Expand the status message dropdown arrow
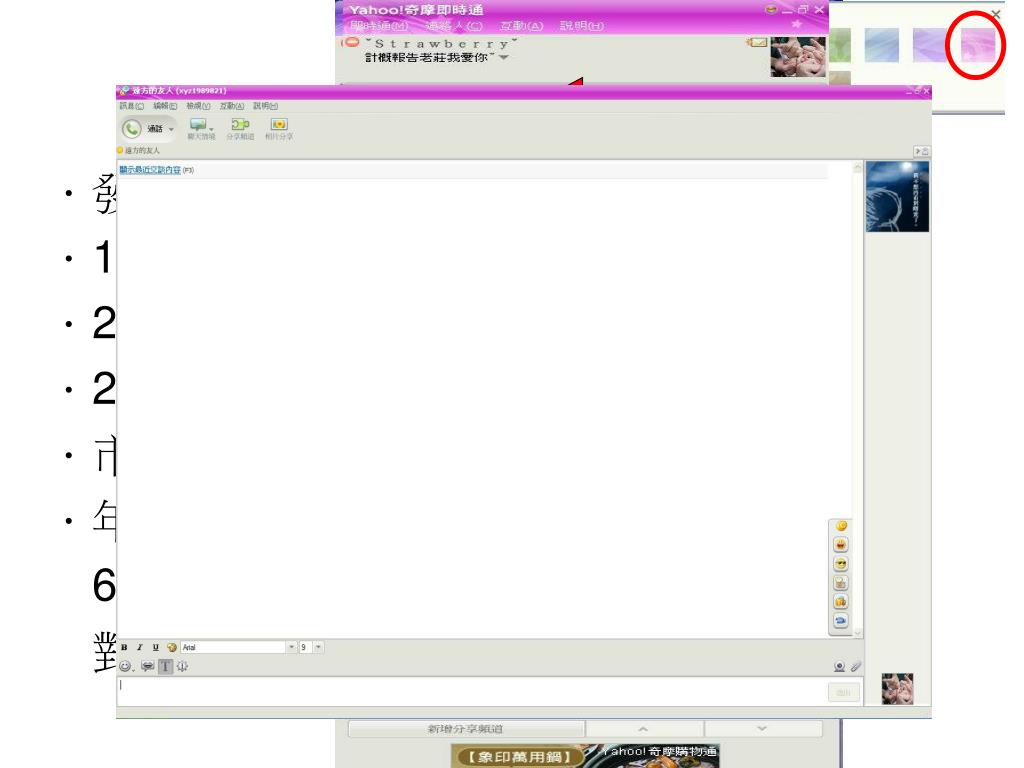This screenshot has height=768, width=1024. (x=504, y=57)
